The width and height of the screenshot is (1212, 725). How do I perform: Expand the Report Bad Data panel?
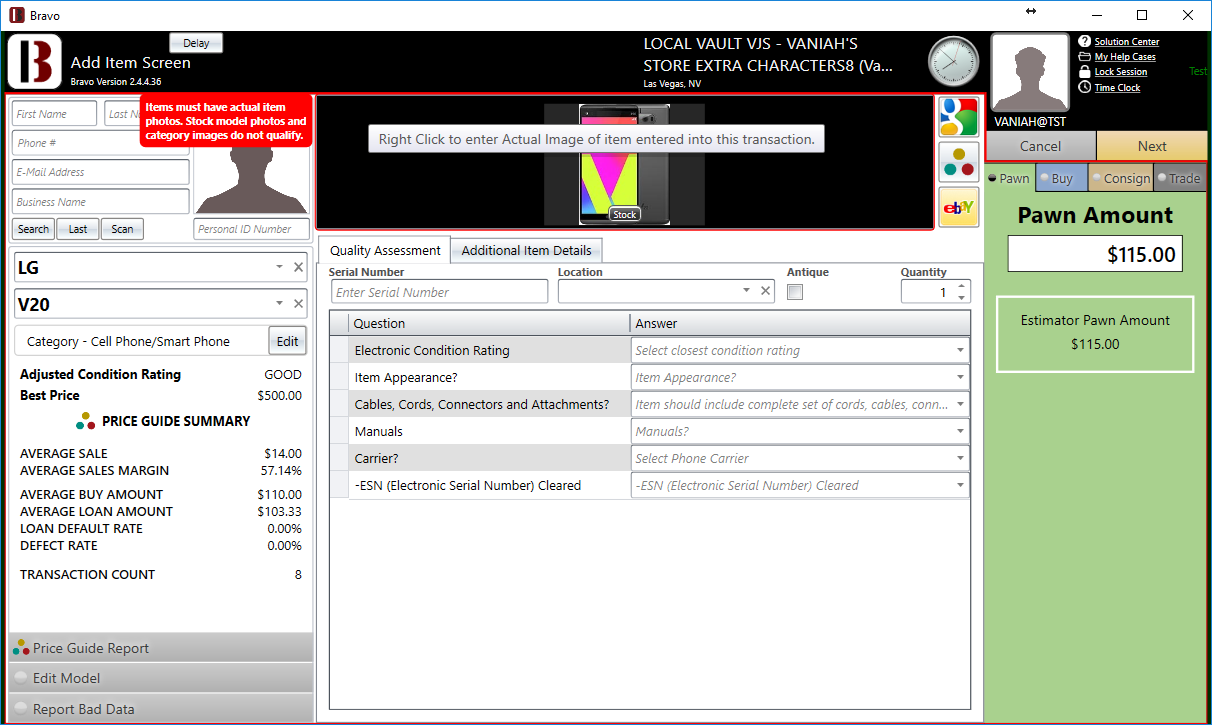coord(160,709)
